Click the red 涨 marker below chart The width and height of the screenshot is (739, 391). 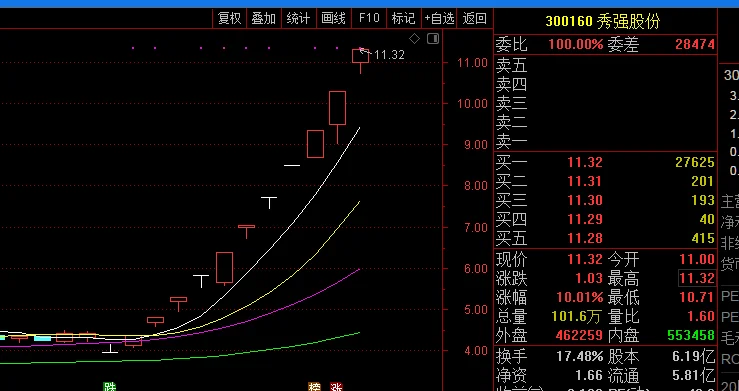click(x=337, y=387)
